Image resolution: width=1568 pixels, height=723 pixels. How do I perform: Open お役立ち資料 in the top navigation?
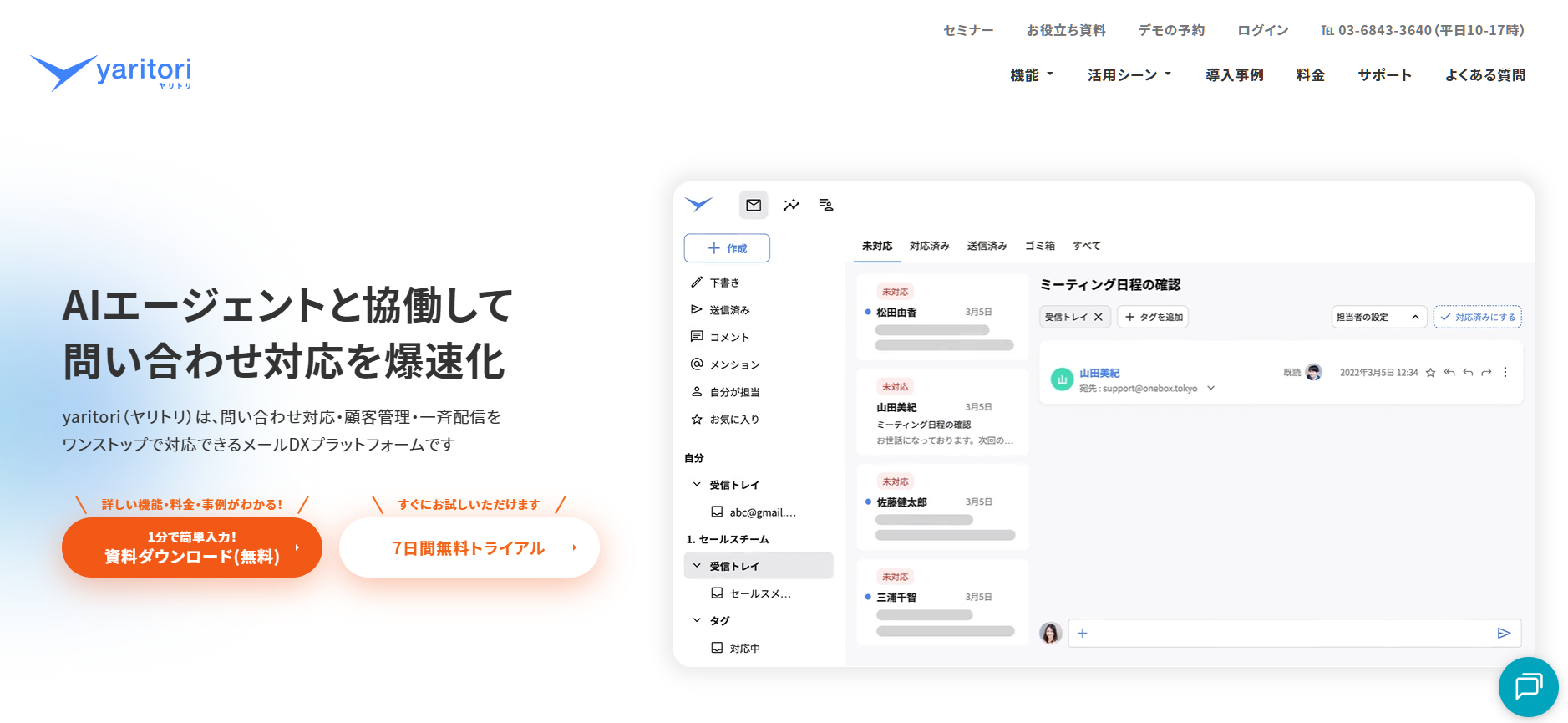click(x=1066, y=30)
